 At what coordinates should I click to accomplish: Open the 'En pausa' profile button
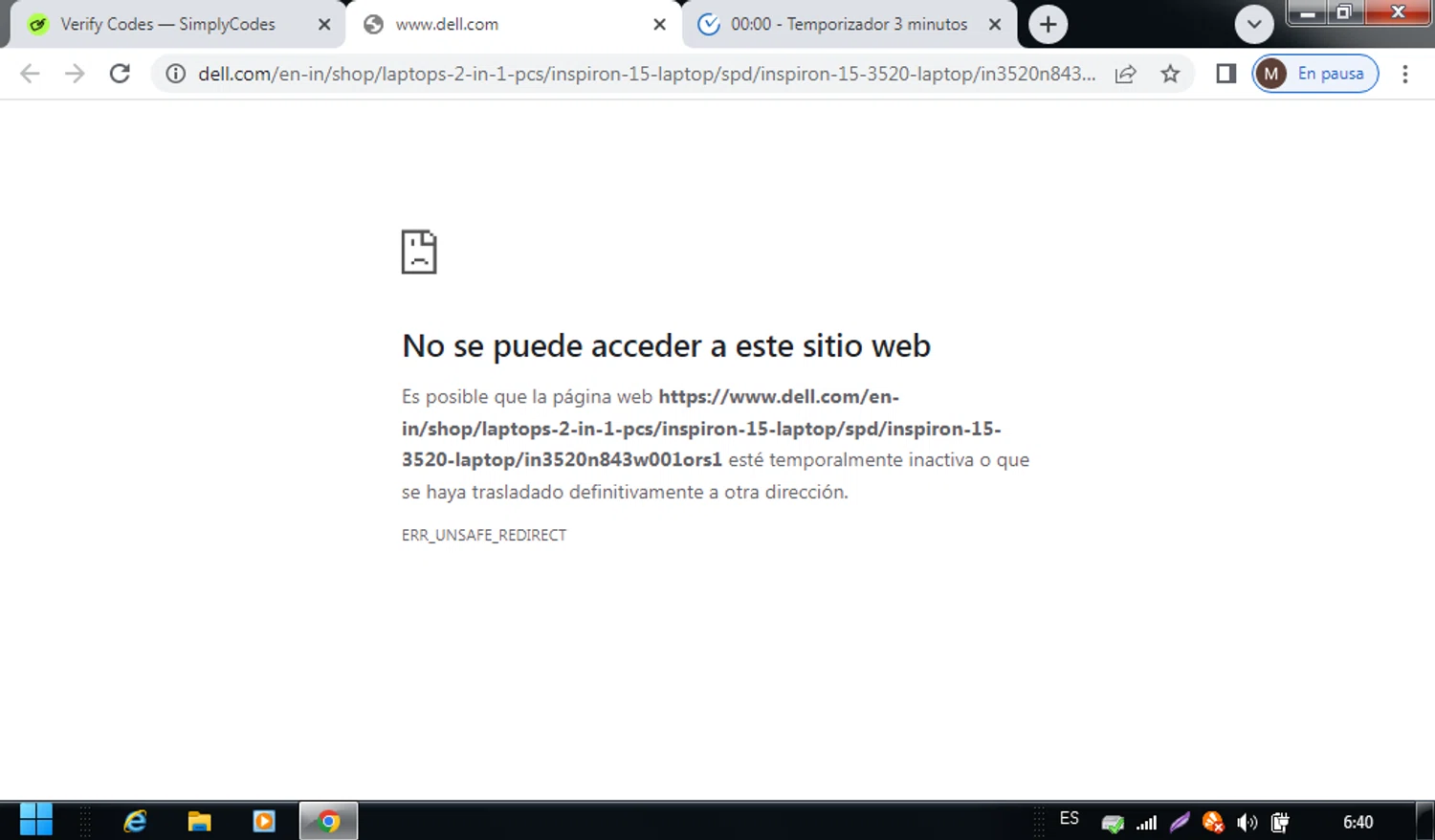click(1314, 74)
